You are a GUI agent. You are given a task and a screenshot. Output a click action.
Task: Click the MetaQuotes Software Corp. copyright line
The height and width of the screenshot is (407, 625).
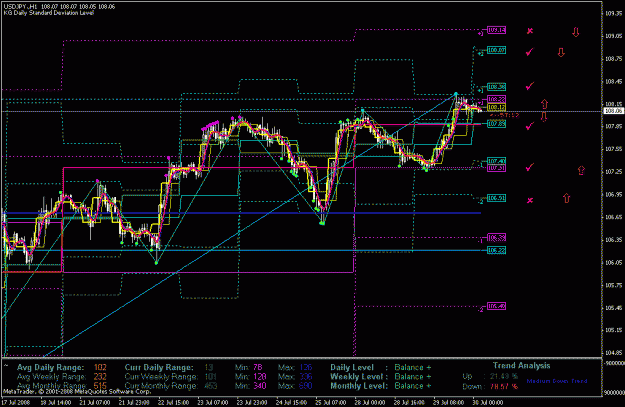[77, 391]
